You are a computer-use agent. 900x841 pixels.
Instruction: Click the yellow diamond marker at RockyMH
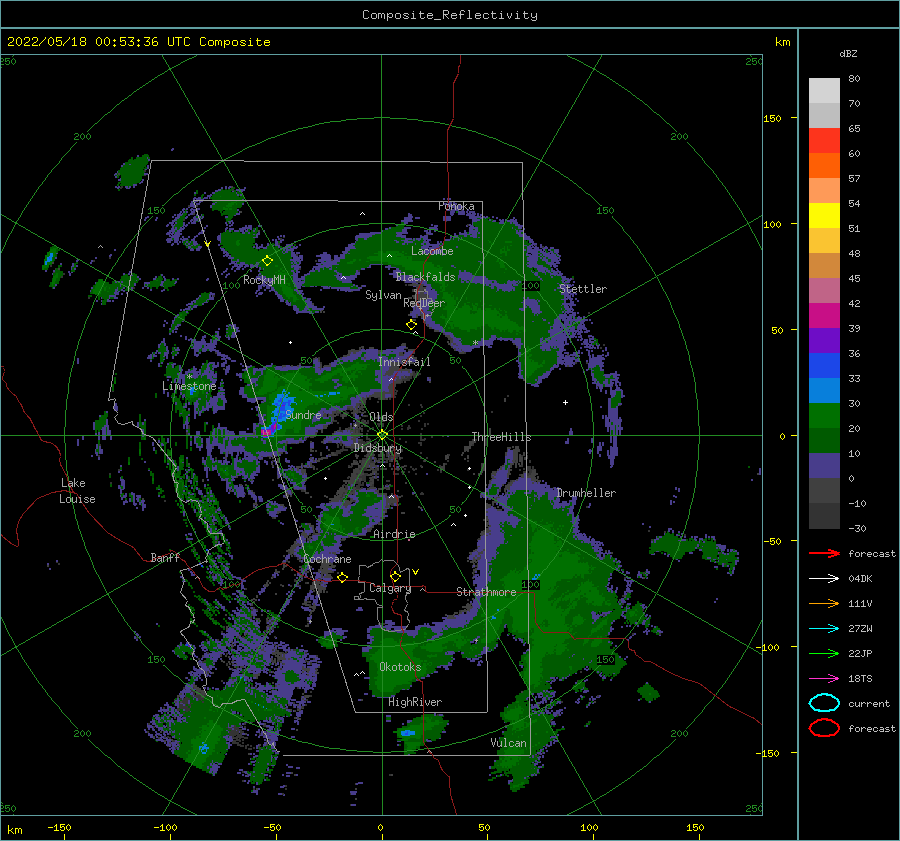click(267, 261)
